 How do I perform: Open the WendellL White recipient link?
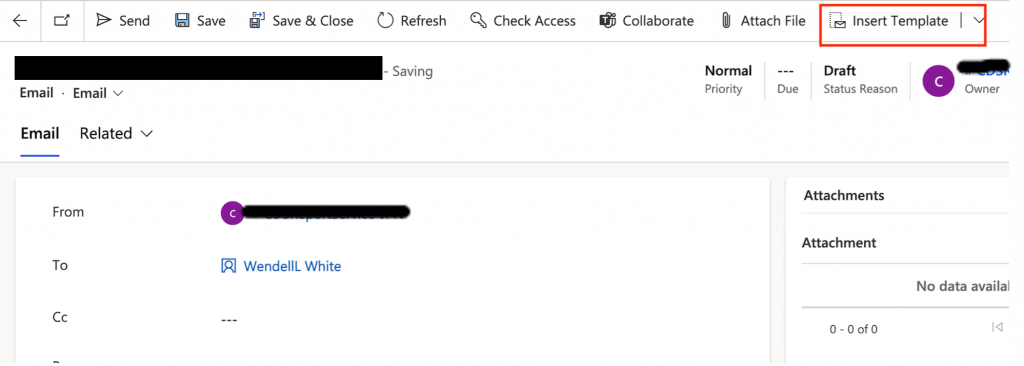[292, 266]
